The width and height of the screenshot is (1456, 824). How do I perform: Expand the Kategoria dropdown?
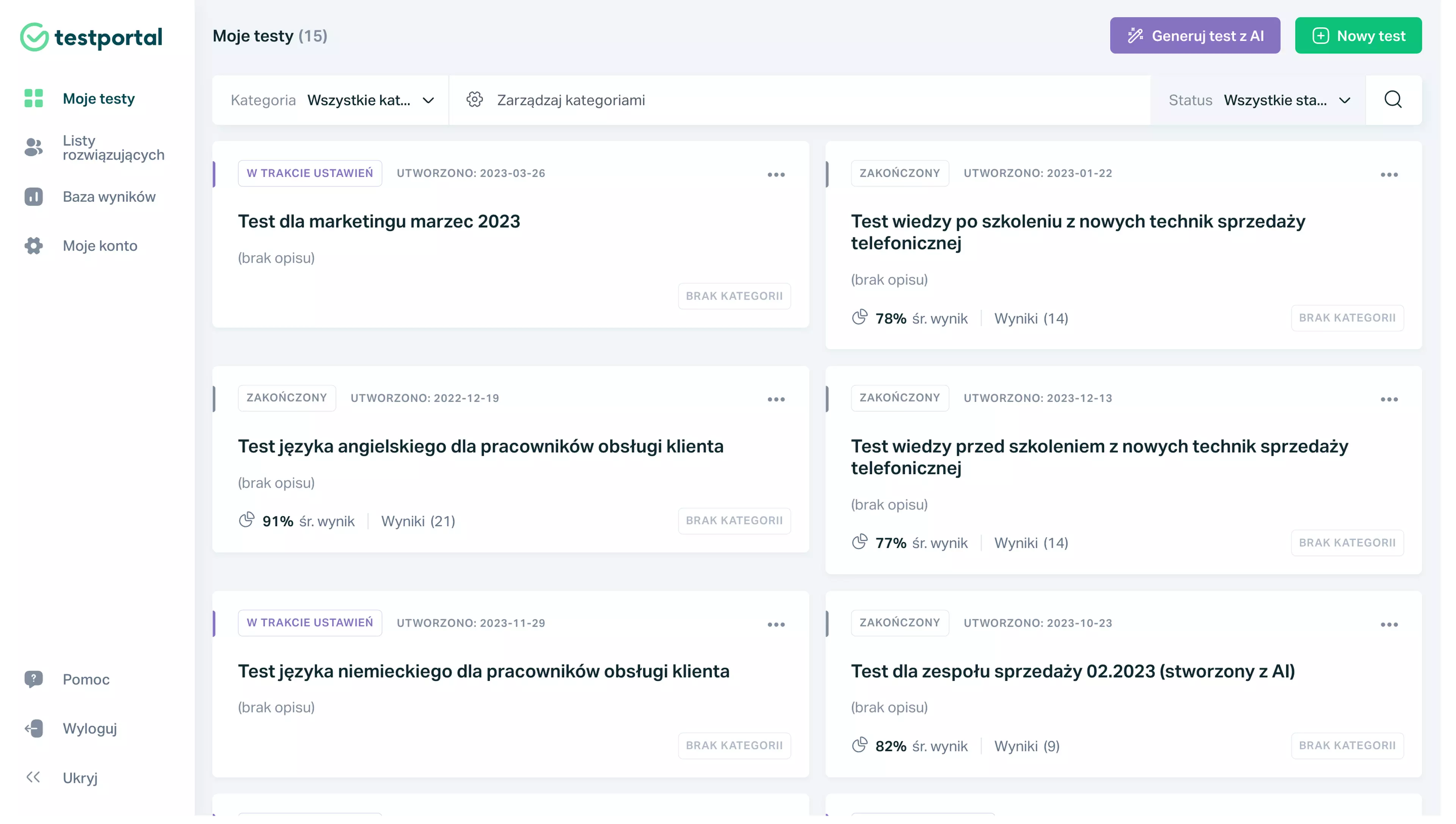tap(331, 100)
